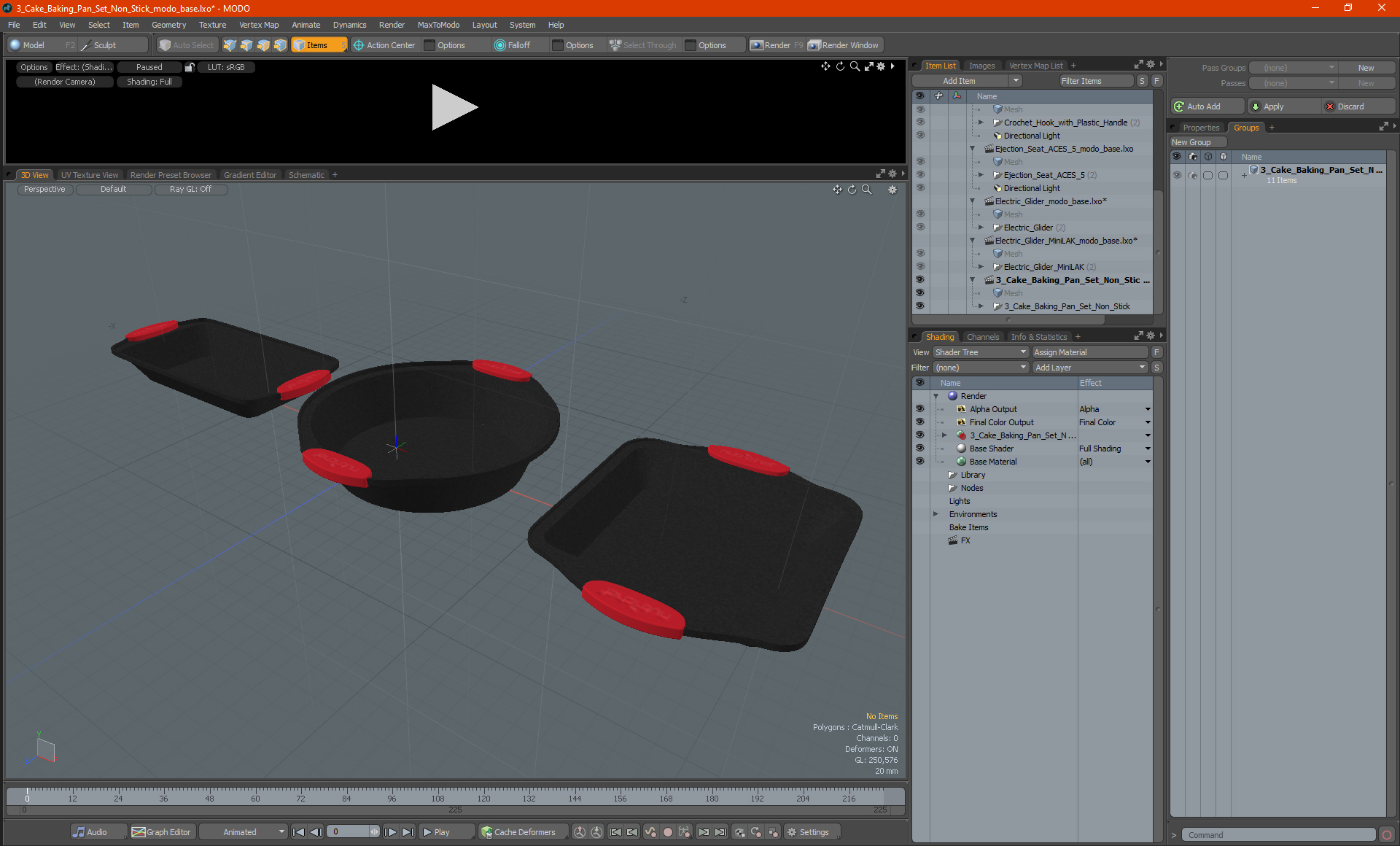Click the current frame slider arrows
The height and width of the screenshot is (846, 1400).
point(374,832)
